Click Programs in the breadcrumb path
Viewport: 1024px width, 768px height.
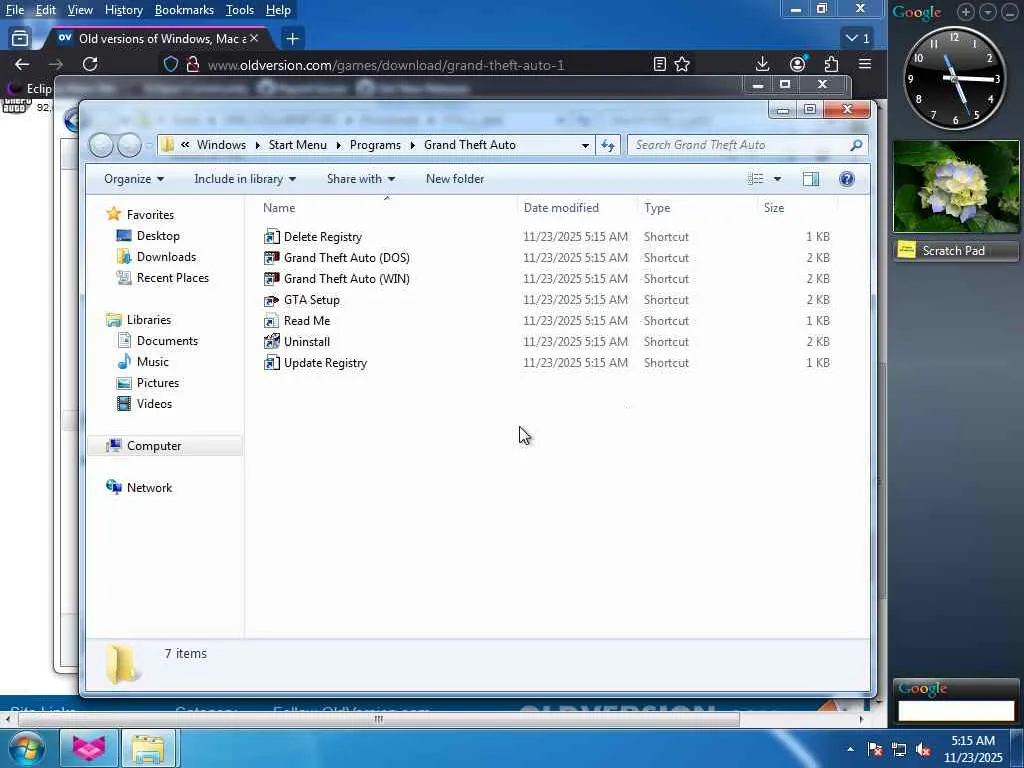[x=376, y=145]
